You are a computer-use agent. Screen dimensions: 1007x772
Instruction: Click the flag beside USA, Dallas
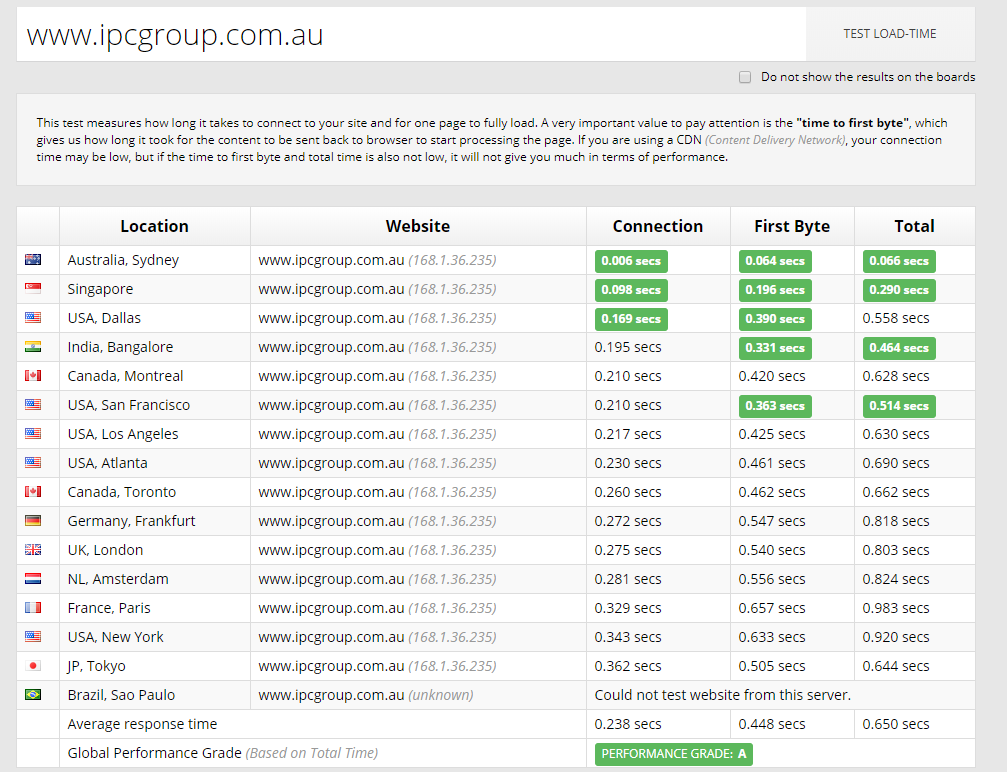pos(33,317)
